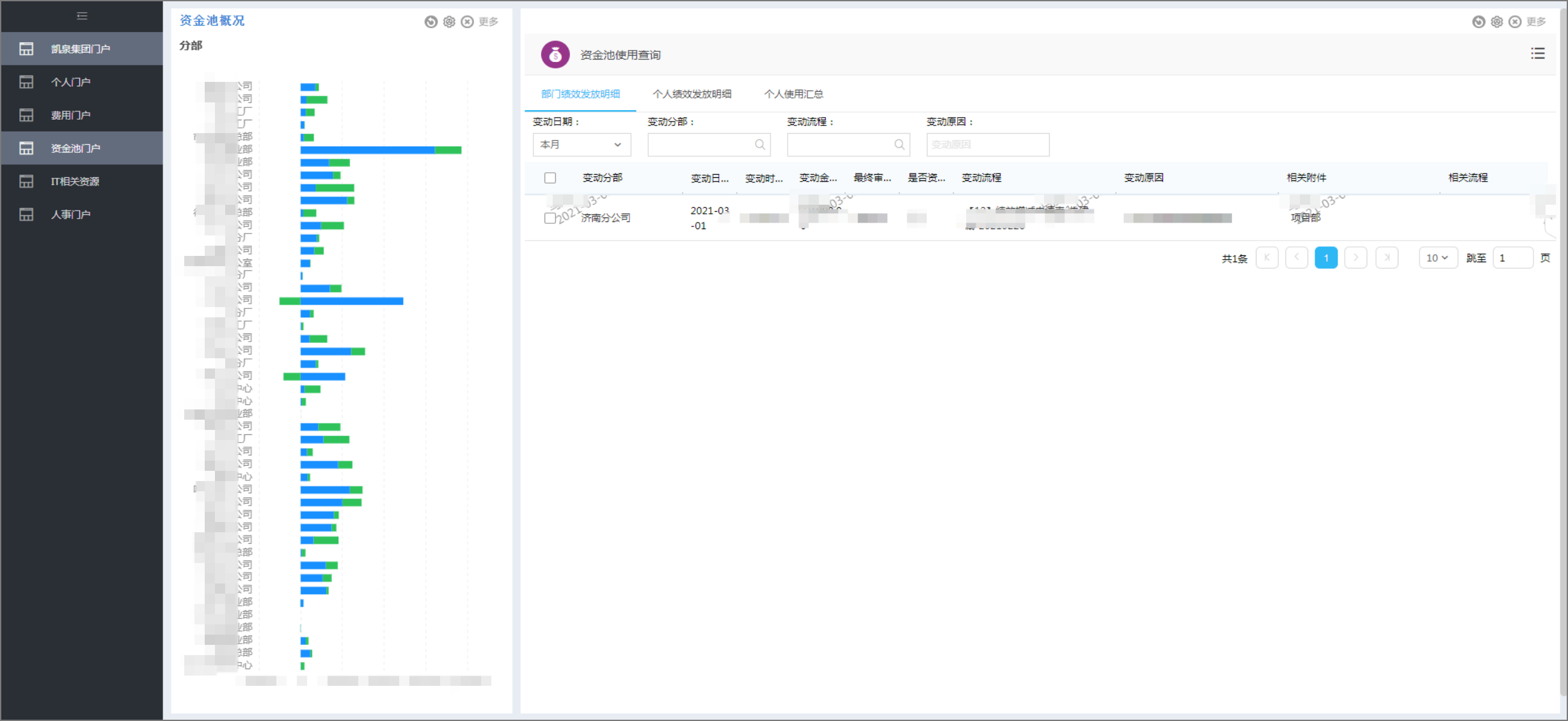The image size is (1568, 721).
Task: Click refresh icon in right query panel
Action: [x=1478, y=22]
